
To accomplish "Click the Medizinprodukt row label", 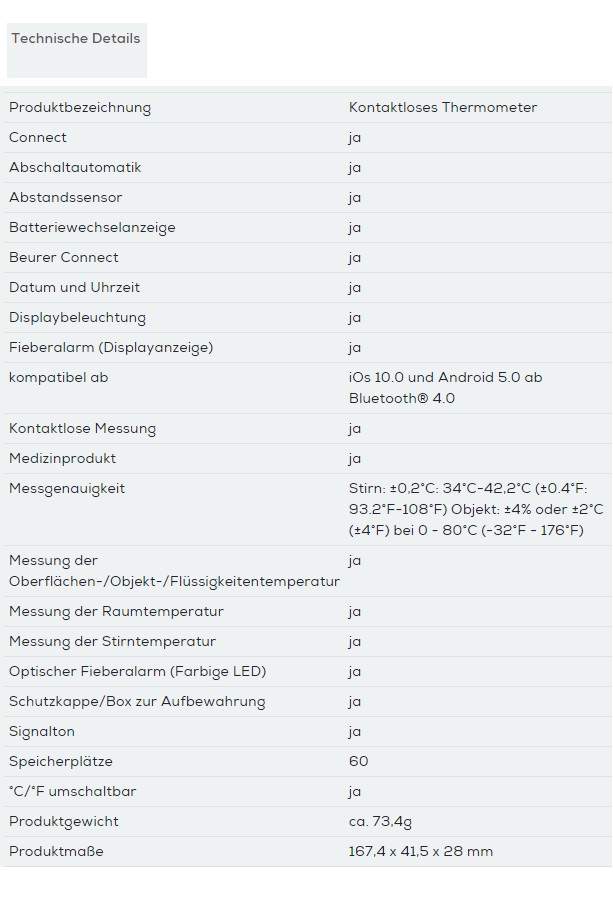I will coord(63,459).
